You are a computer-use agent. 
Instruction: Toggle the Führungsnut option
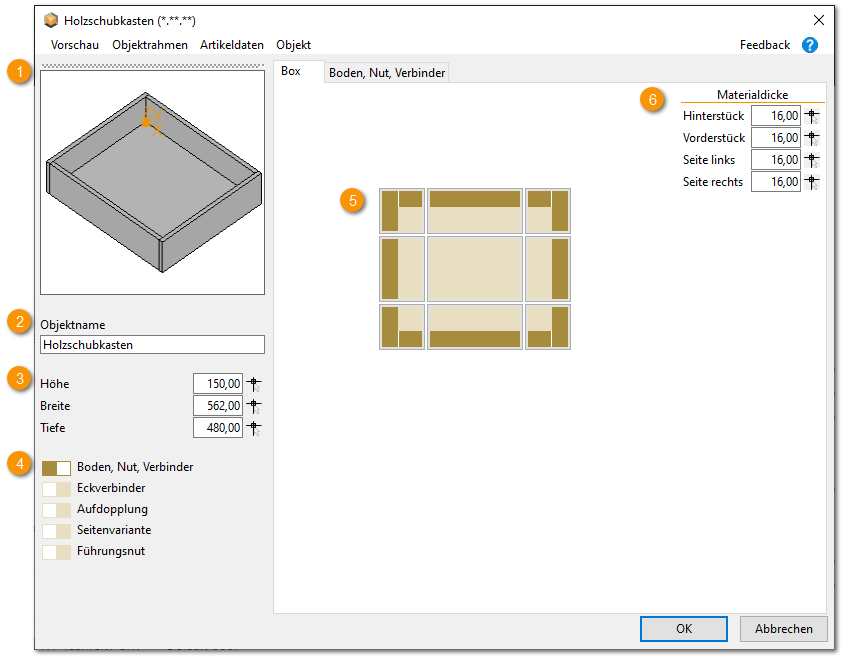point(56,551)
